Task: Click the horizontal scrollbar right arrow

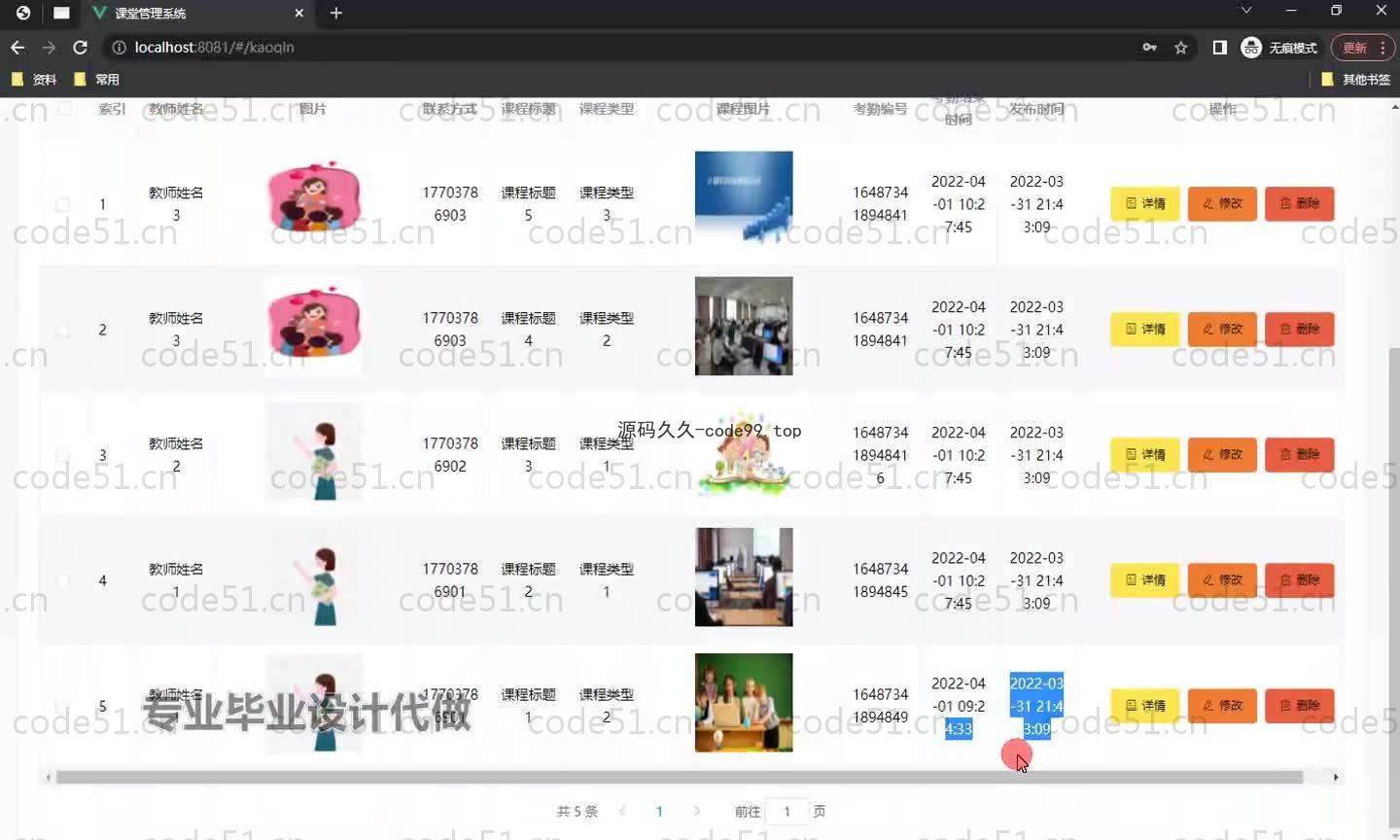Action: (1336, 777)
